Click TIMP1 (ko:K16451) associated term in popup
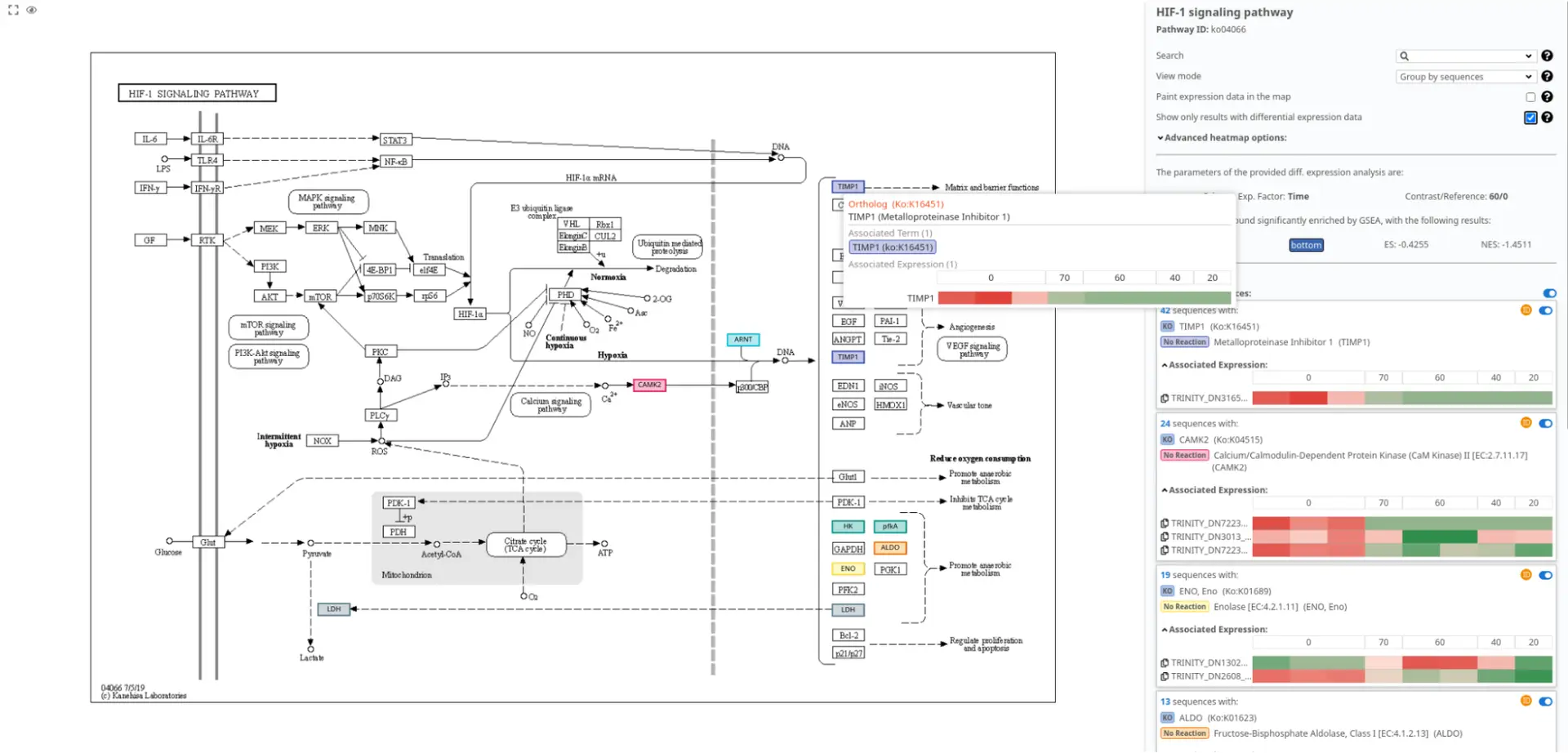 (892, 247)
